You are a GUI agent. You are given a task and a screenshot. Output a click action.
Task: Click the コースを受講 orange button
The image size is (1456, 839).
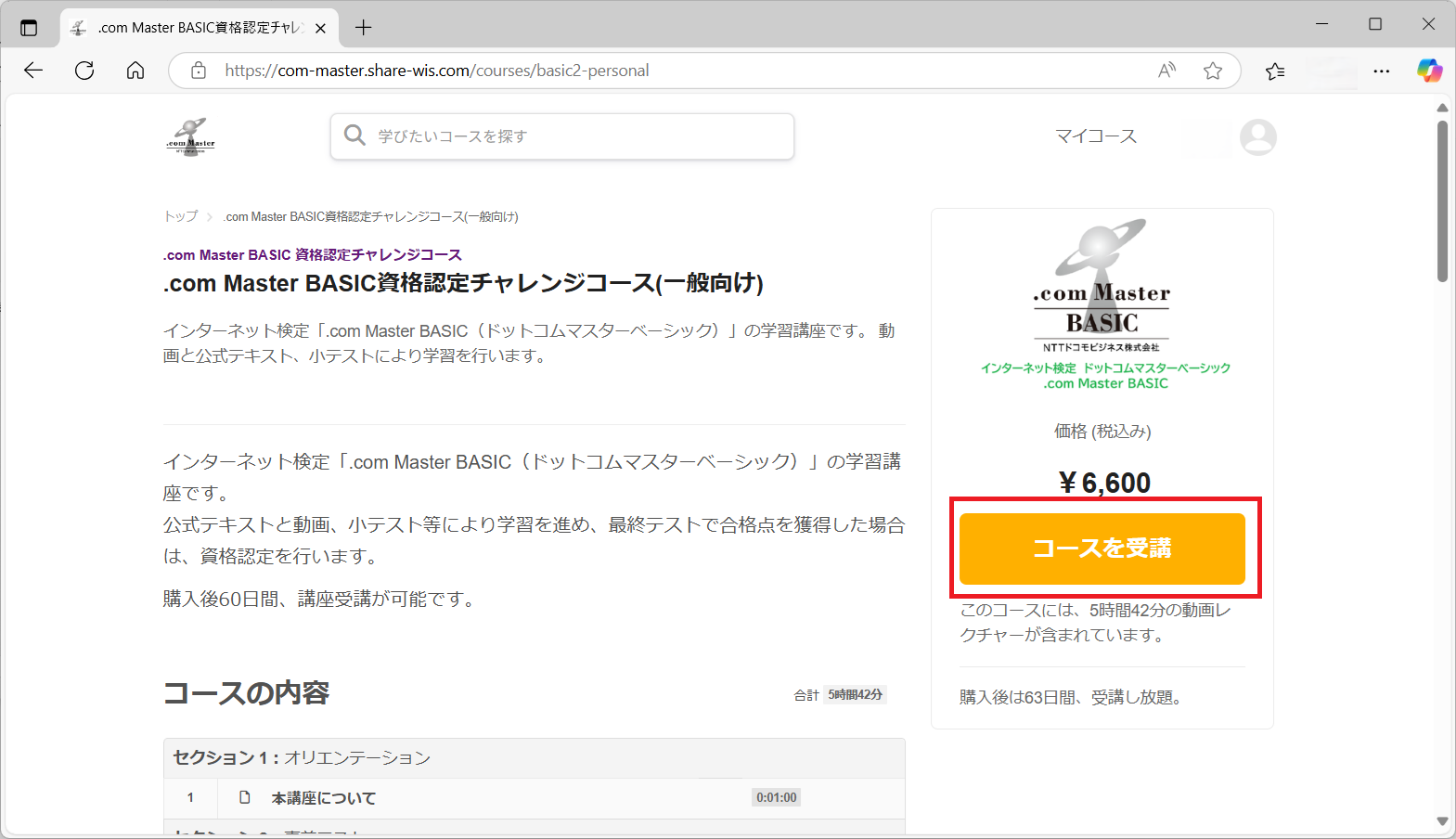(x=1102, y=549)
